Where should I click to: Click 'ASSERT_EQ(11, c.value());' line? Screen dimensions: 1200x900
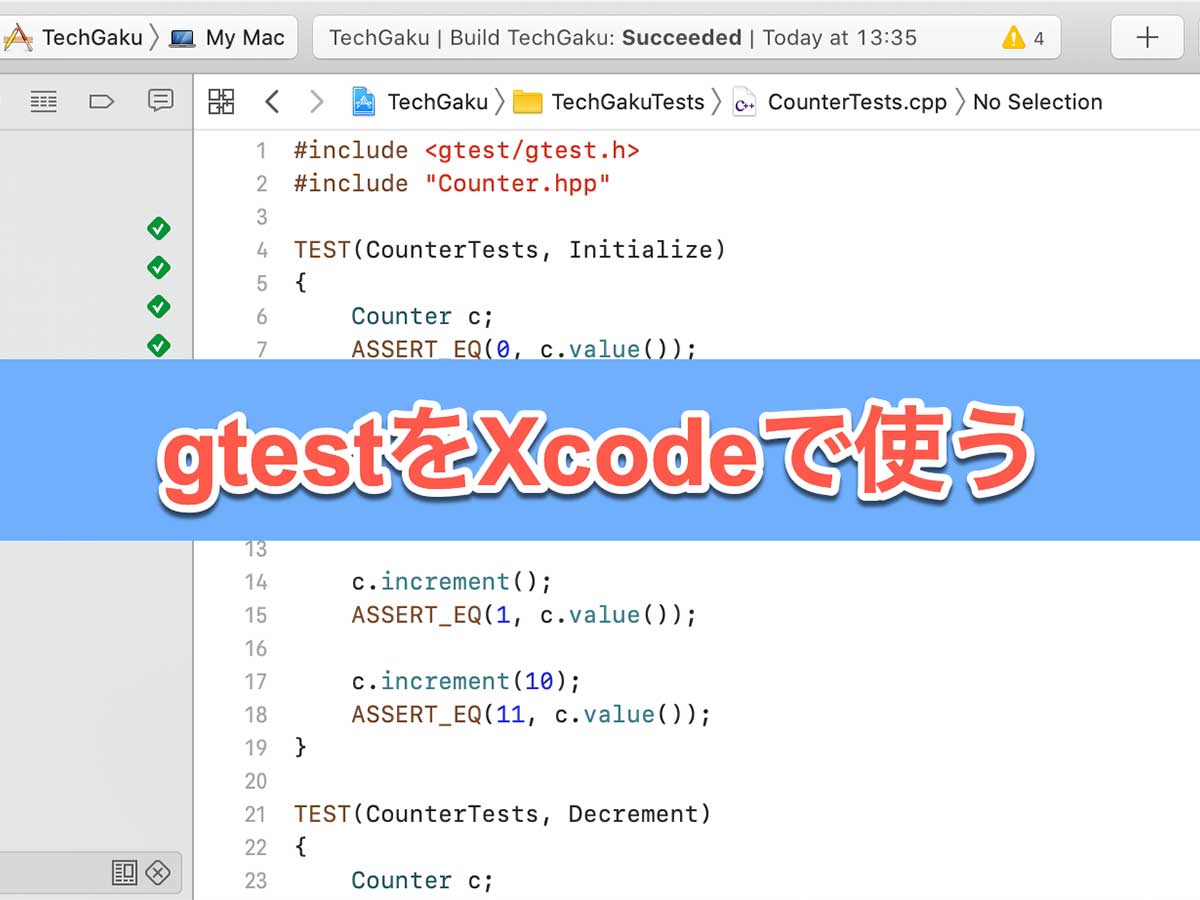[x=531, y=715]
